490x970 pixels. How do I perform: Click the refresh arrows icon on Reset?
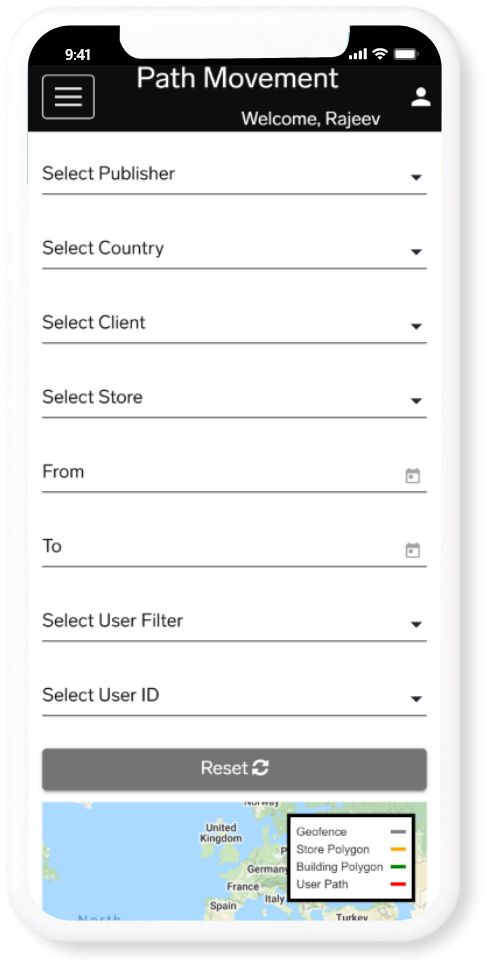point(260,768)
